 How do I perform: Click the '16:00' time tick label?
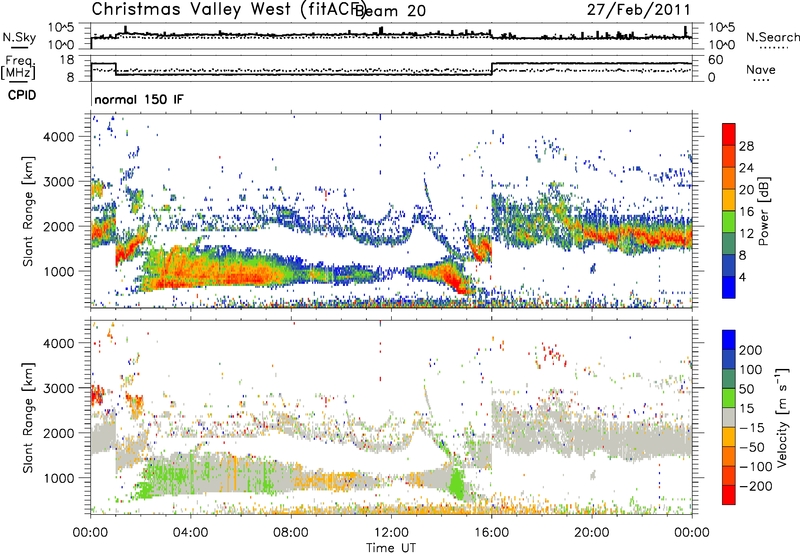[491, 533]
